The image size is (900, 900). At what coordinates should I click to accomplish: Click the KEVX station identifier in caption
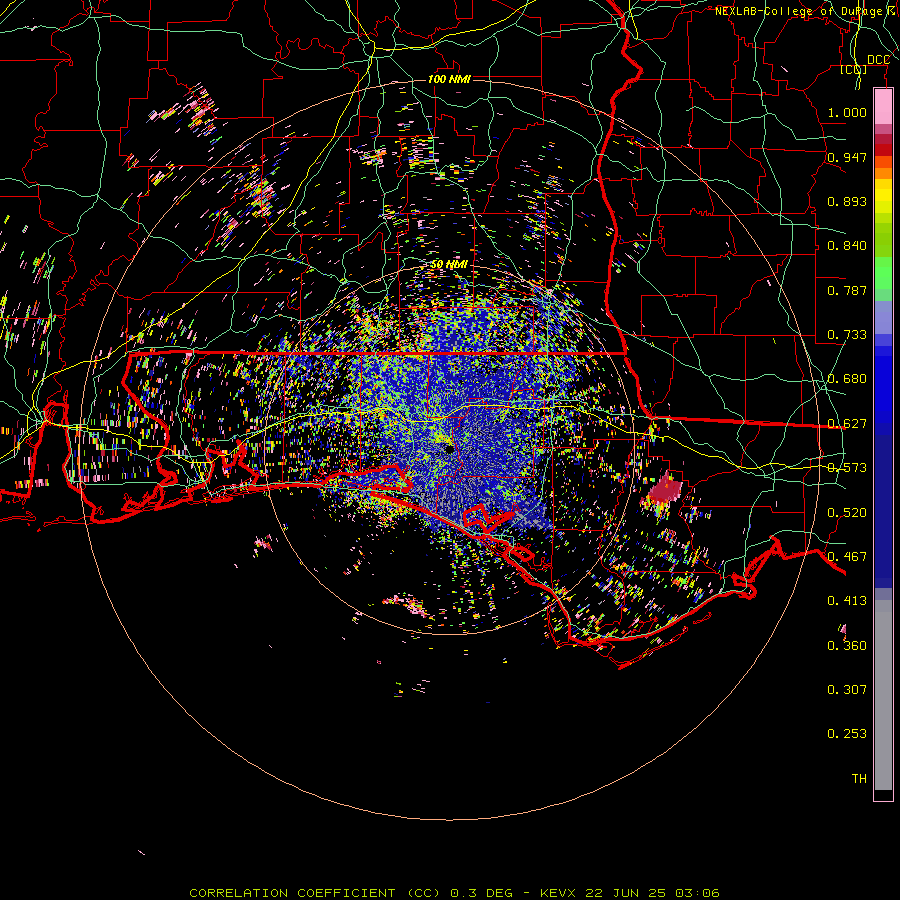pyautogui.click(x=560, y=893)
